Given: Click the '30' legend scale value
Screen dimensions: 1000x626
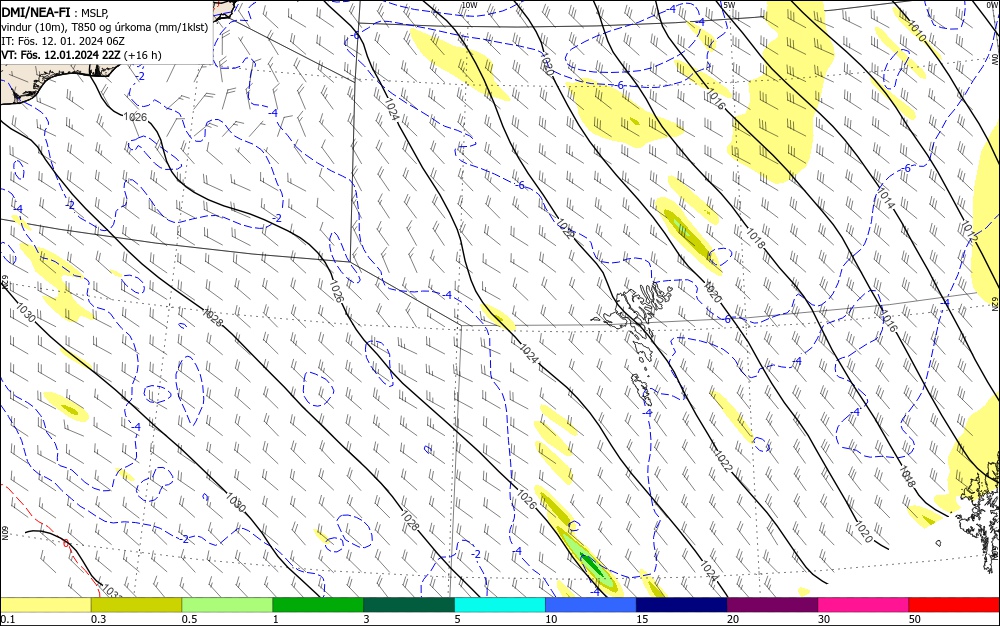Looking at the screenshot, I should (x=824, y=619).
